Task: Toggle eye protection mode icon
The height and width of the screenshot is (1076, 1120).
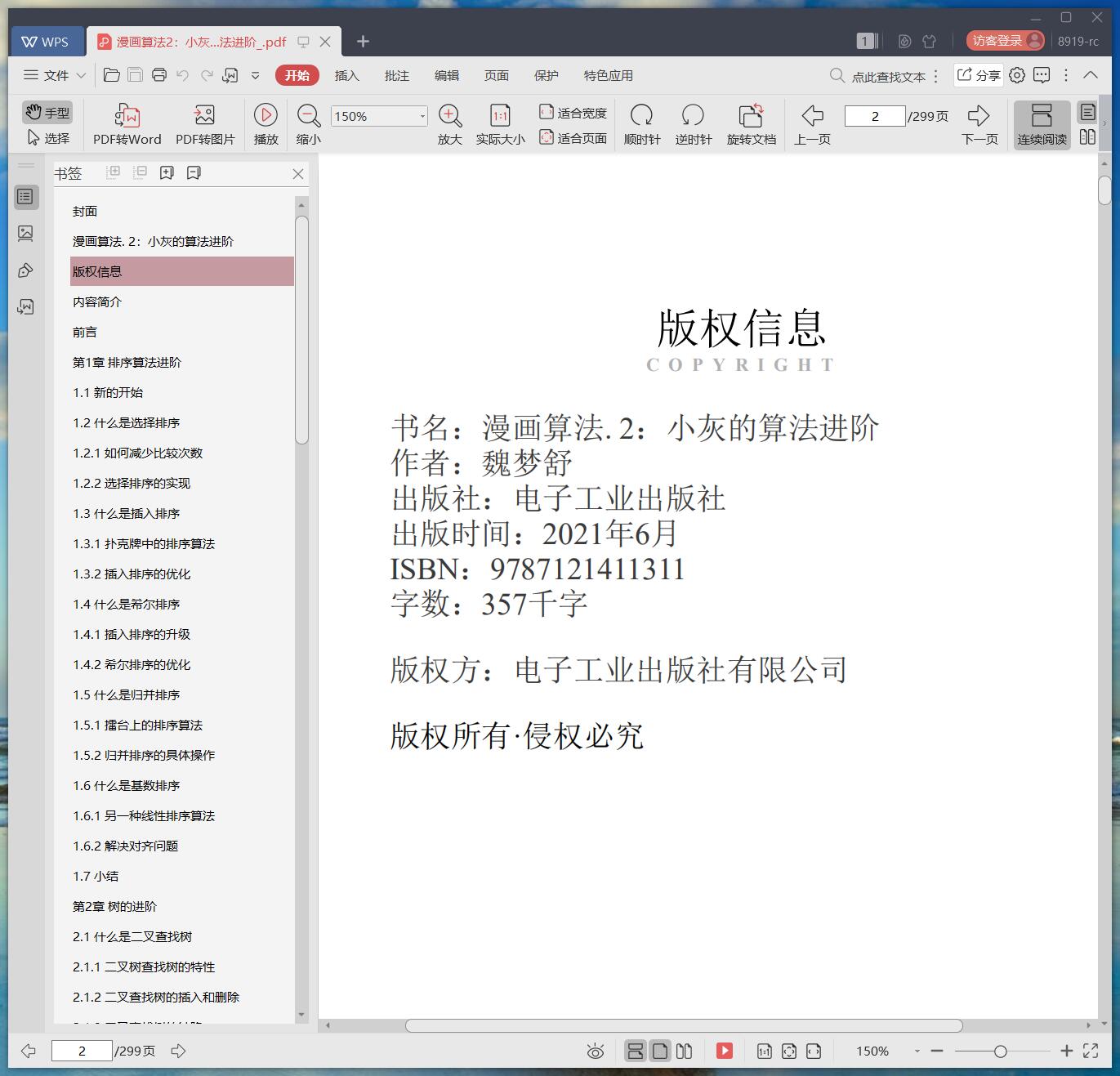Action: [596, 1051]
